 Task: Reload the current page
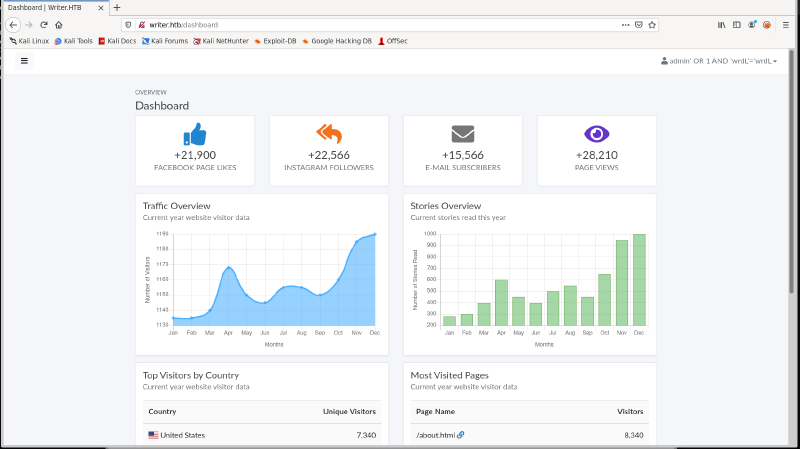pos(44,24)
